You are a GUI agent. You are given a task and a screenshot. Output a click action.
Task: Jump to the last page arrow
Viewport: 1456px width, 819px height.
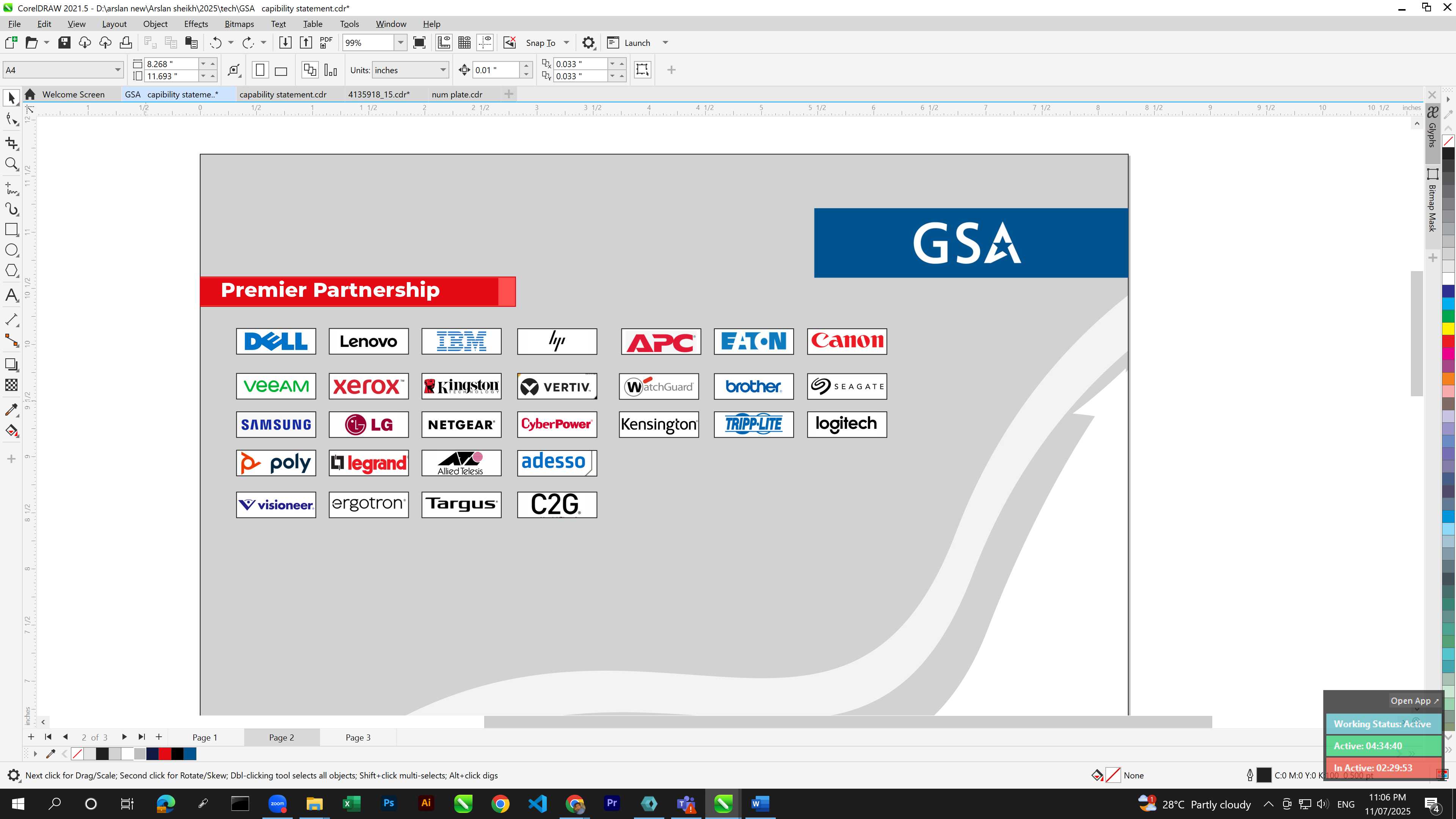(141, 737)
